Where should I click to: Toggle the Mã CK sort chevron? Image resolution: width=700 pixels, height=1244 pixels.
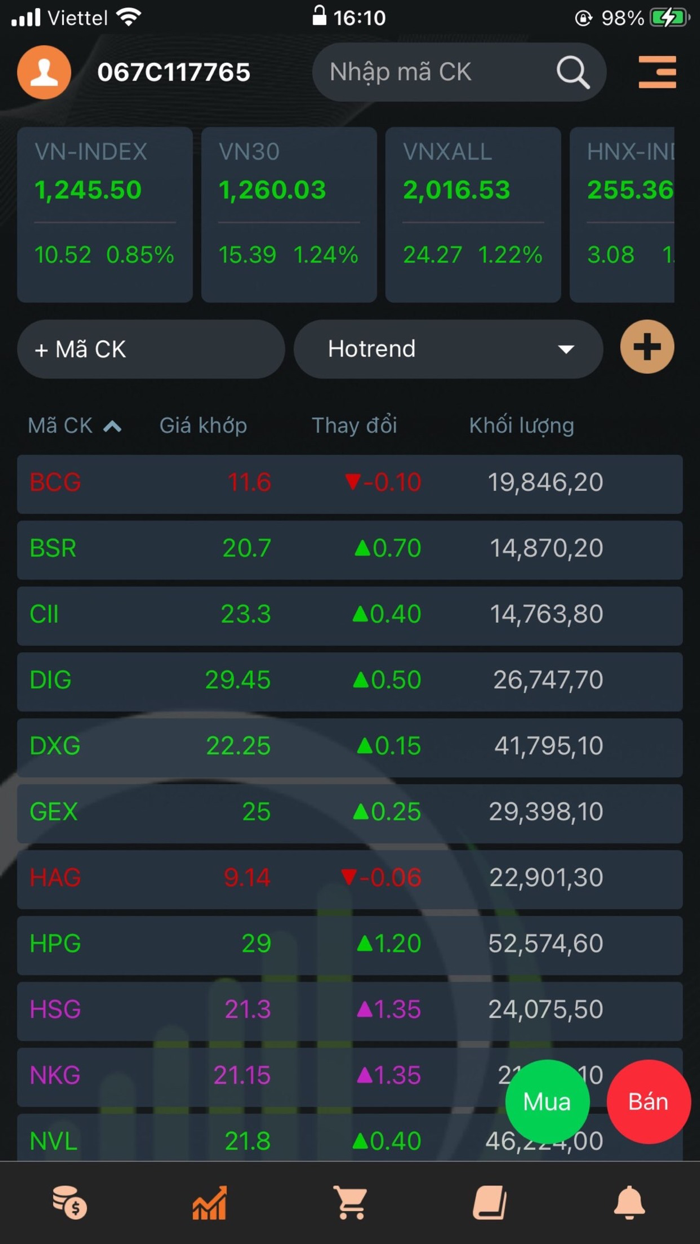tap(111, 424)
